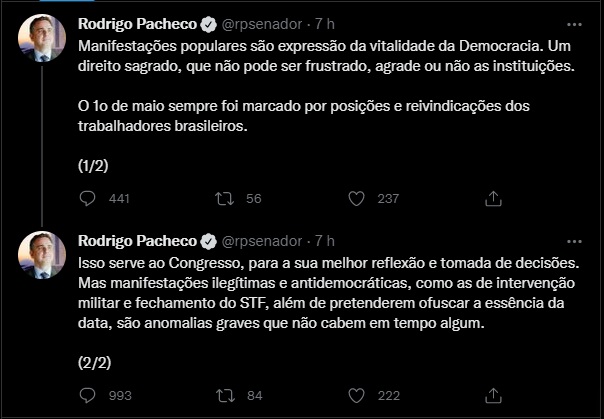Reply to the first tweet (441 replies)
Image resolution: width=604 pixels, height=419 pixels.
coord(86,199)
